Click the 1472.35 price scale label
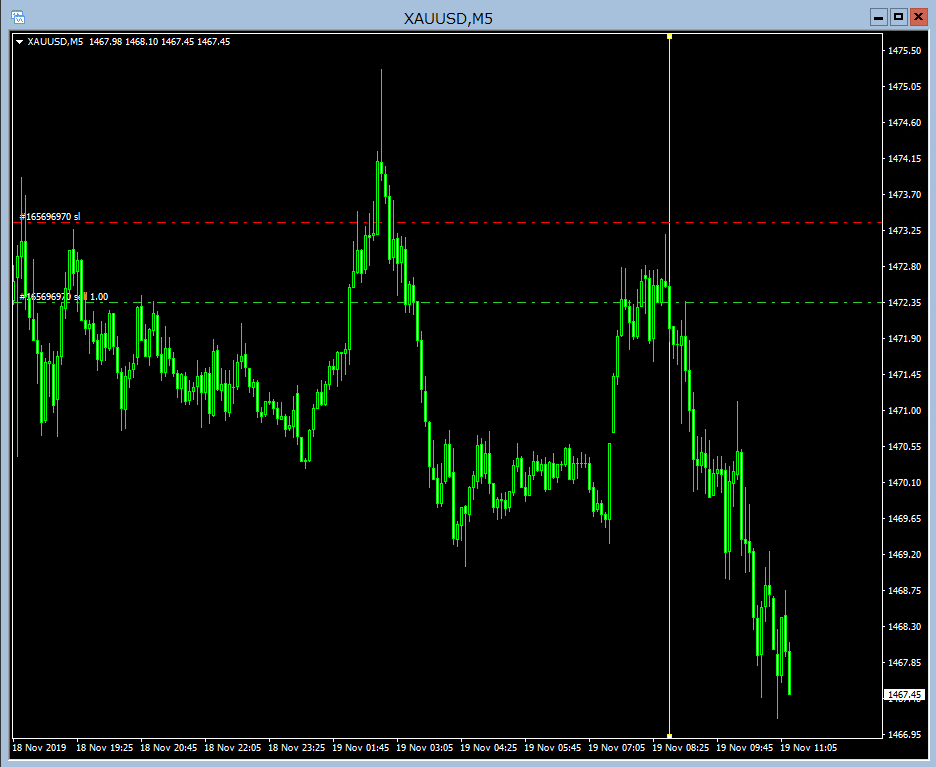This screenshot has height=767, width=936. (904, 303)
